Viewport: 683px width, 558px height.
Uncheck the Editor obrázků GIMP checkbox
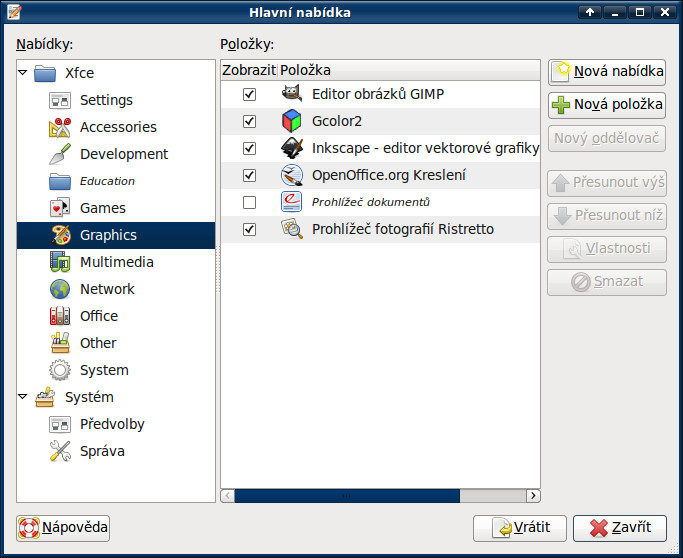point(249,94)
